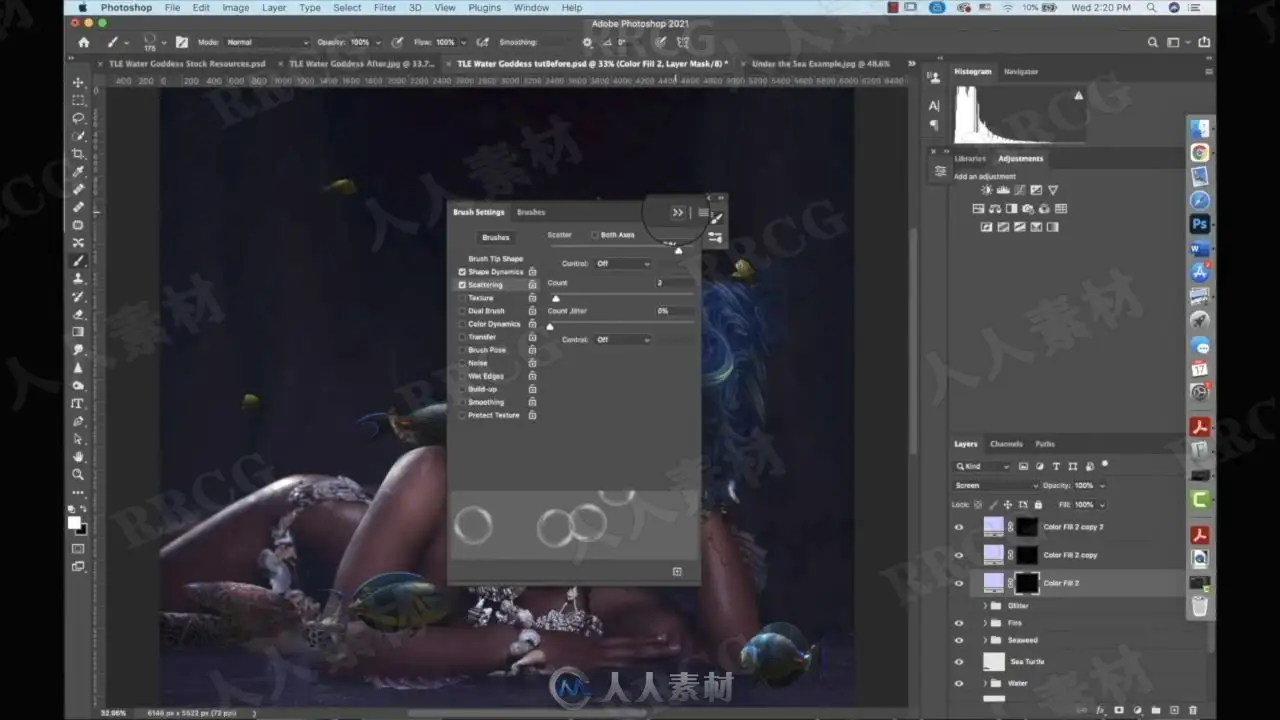The width and height of the screenshot is (1280, 720).
Task: Select the Brush tool in toolbar
Action: point(78,261)
